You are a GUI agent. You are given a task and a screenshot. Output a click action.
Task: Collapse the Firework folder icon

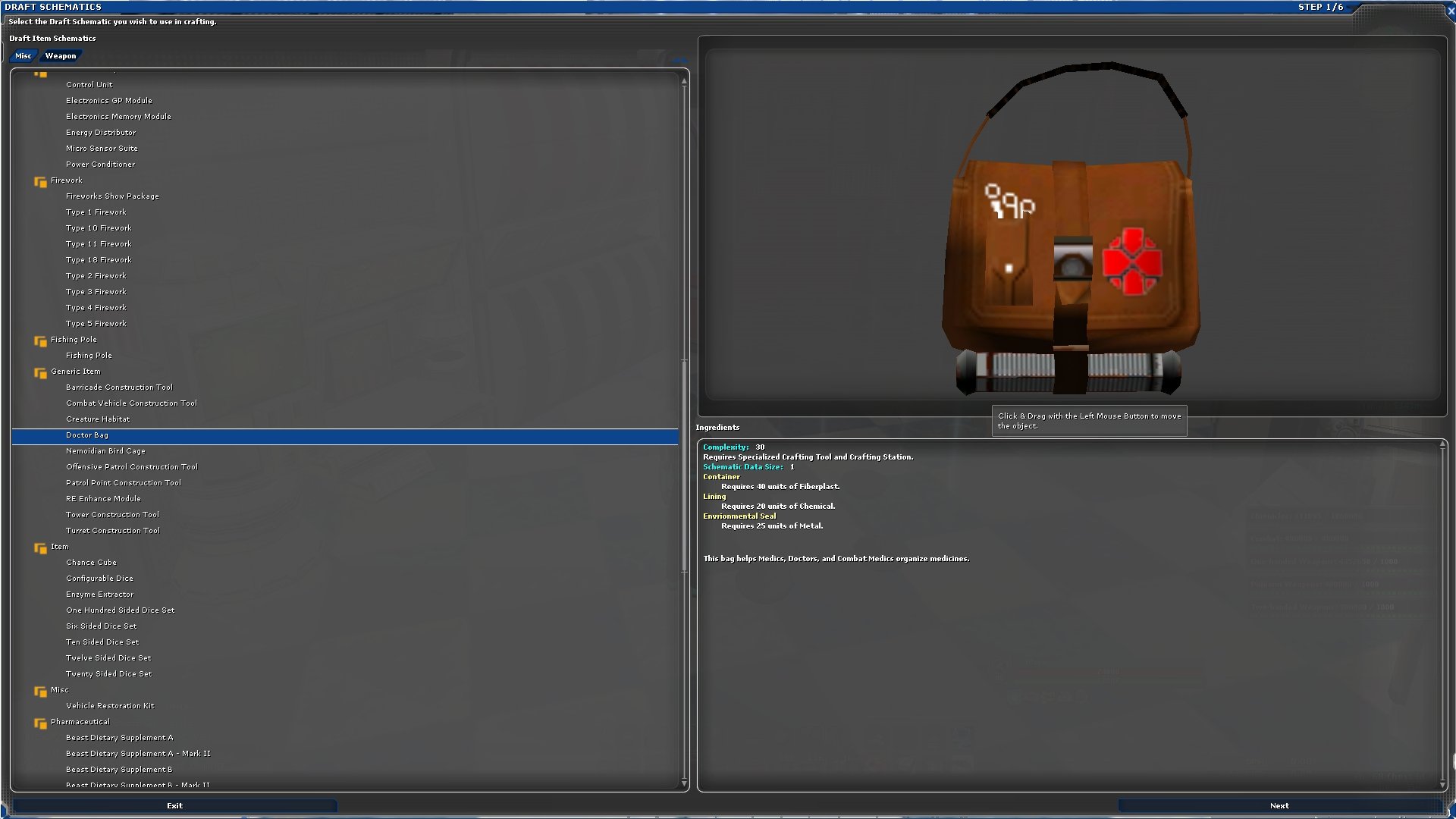(40, 182)
